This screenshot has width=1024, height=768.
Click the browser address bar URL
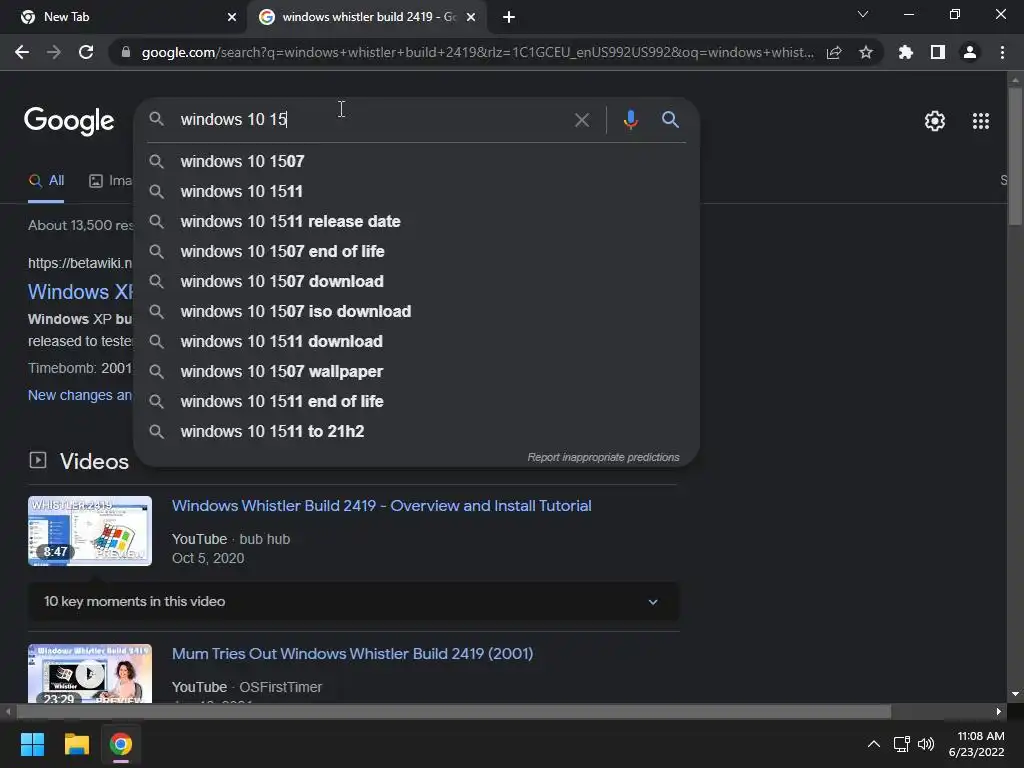click(477, 52)
